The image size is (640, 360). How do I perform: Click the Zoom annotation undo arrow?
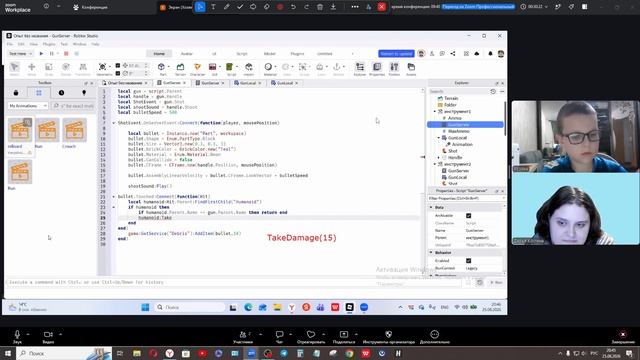tap(293, 7)
